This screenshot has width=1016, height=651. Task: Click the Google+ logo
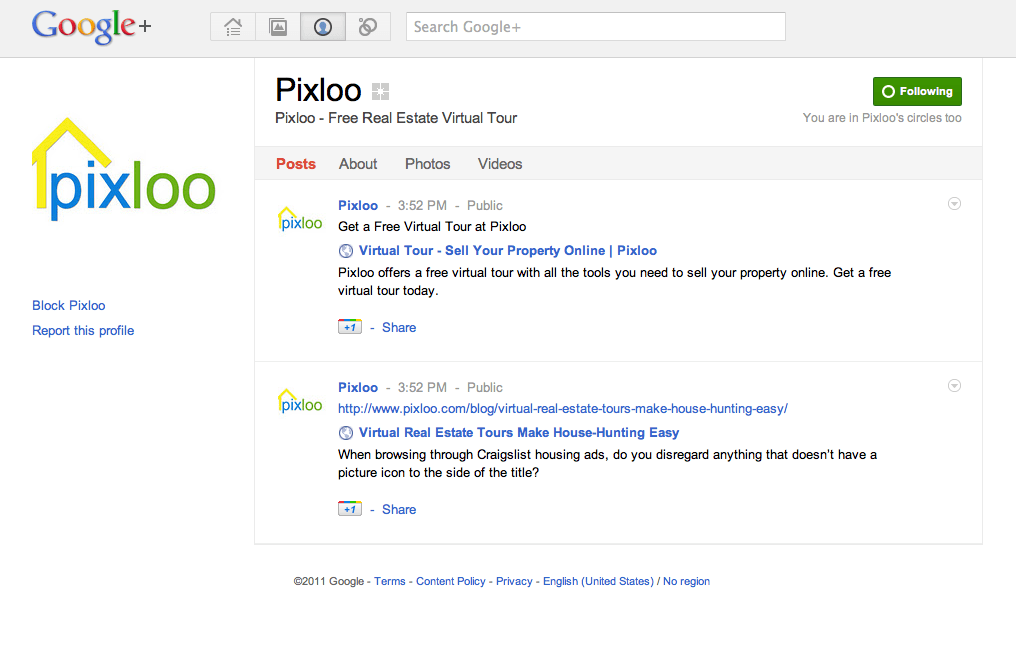tap(90, 27)
